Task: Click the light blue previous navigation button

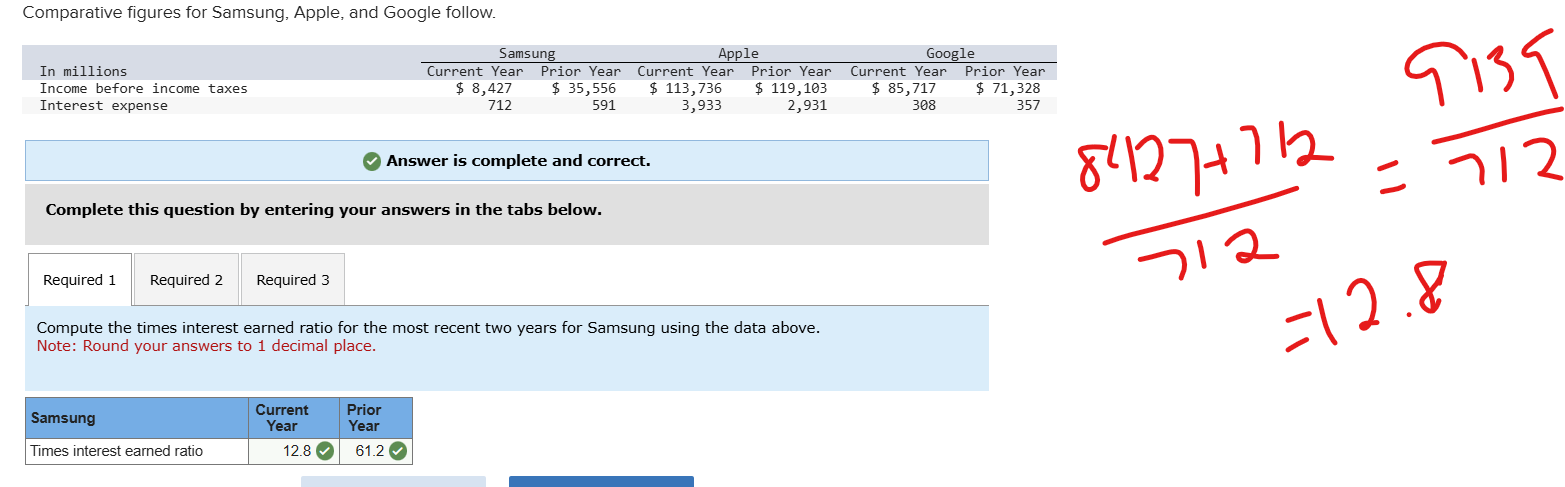Action: tap(393, 481)
